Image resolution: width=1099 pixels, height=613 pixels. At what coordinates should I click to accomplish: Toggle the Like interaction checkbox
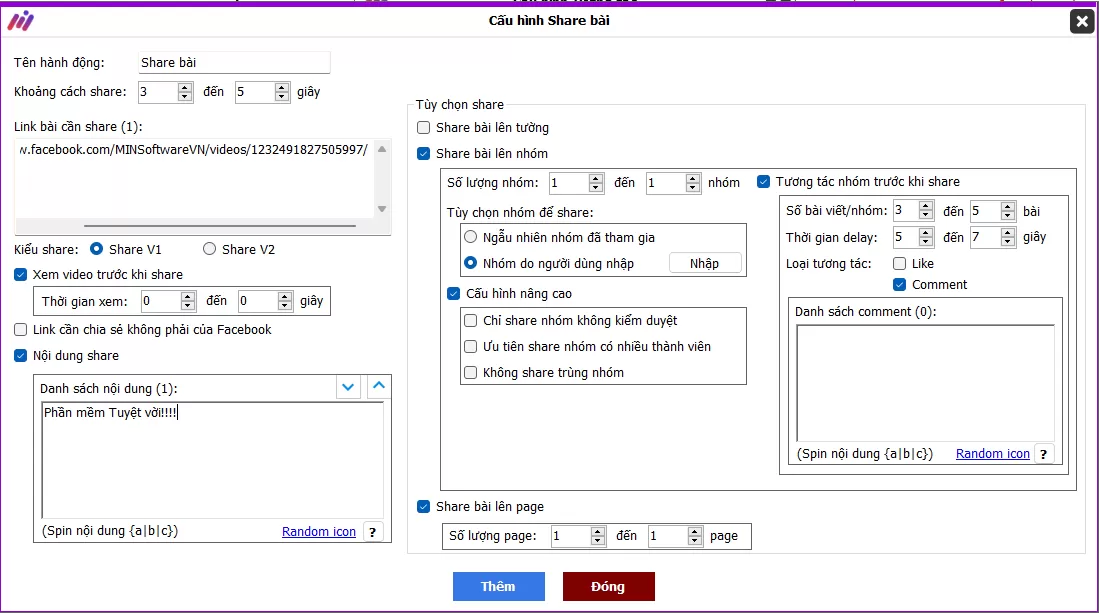pos(900,264)
